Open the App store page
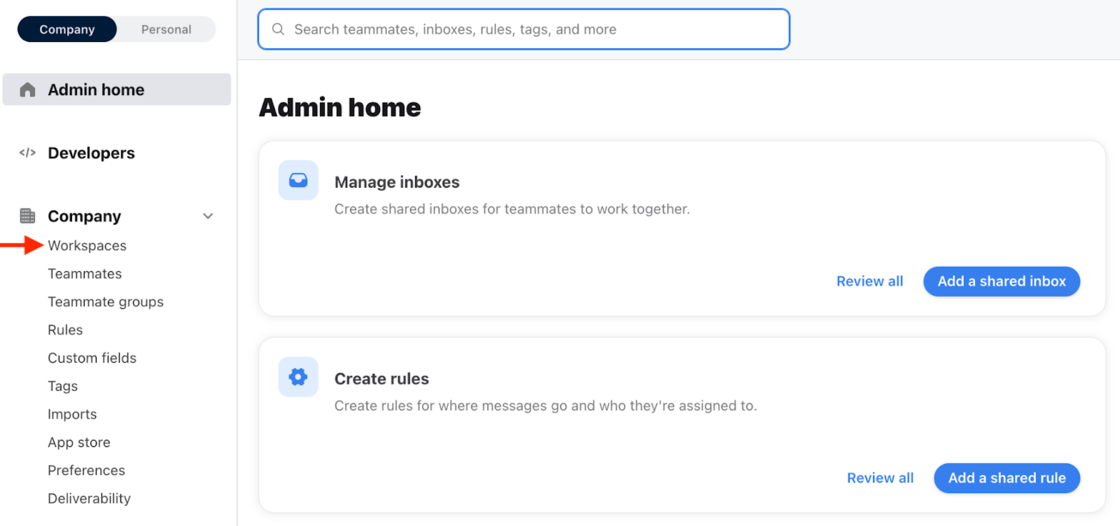 [79, 442]
